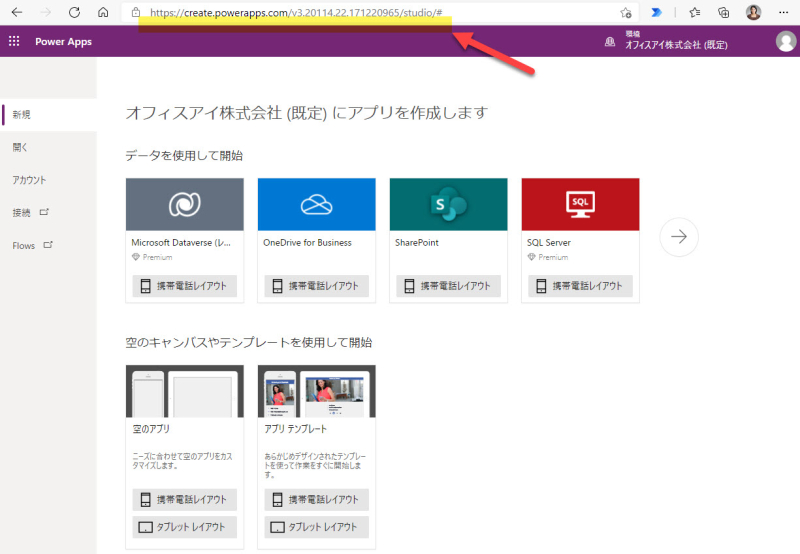Viewport: 800px width, 554px height.
Task: Choose 携帯電話レイアウト under SQL Server
Action: pyautogui.click(x=580, y=286)
